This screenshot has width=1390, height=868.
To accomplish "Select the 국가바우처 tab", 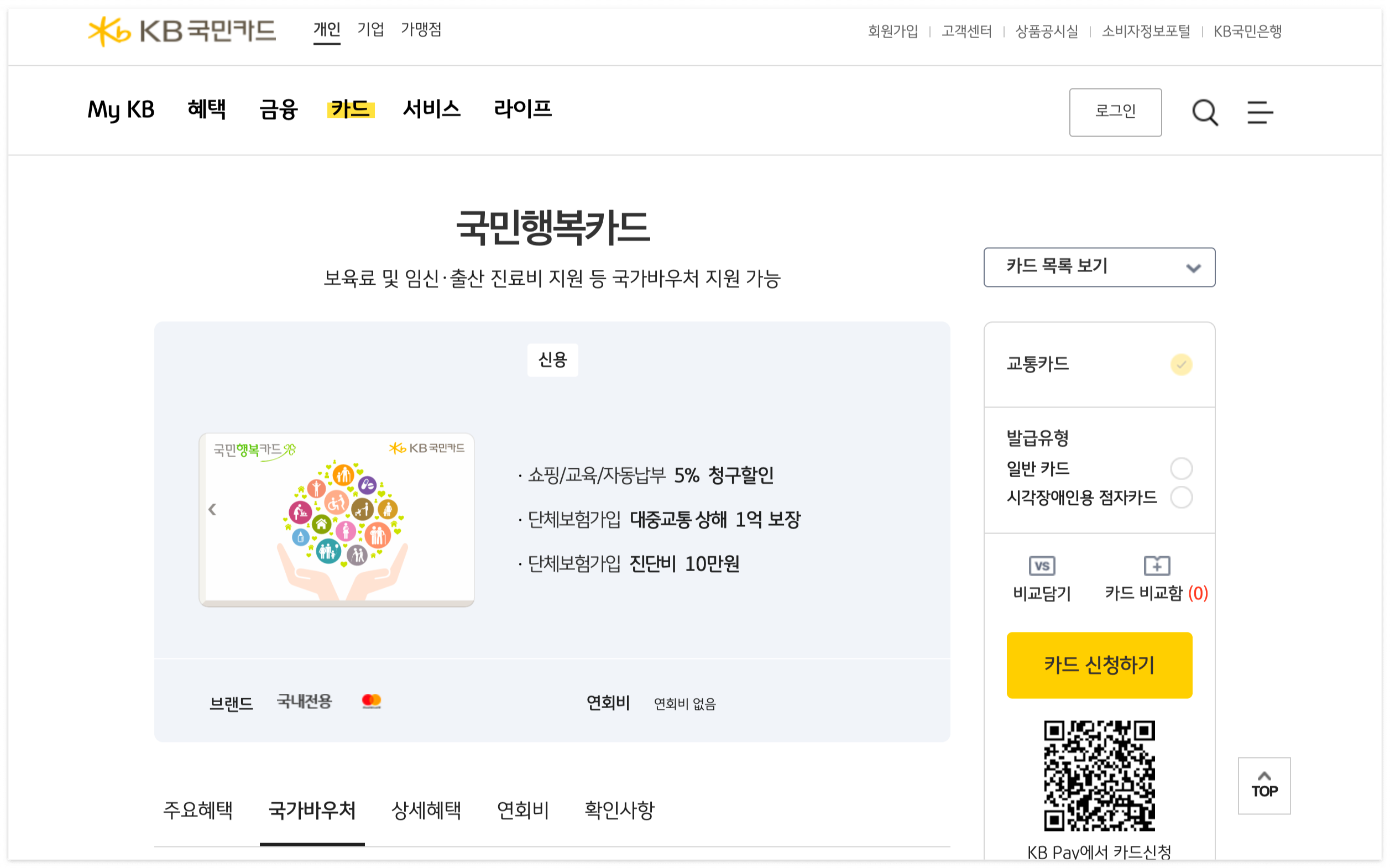I will tap(312, 810).
